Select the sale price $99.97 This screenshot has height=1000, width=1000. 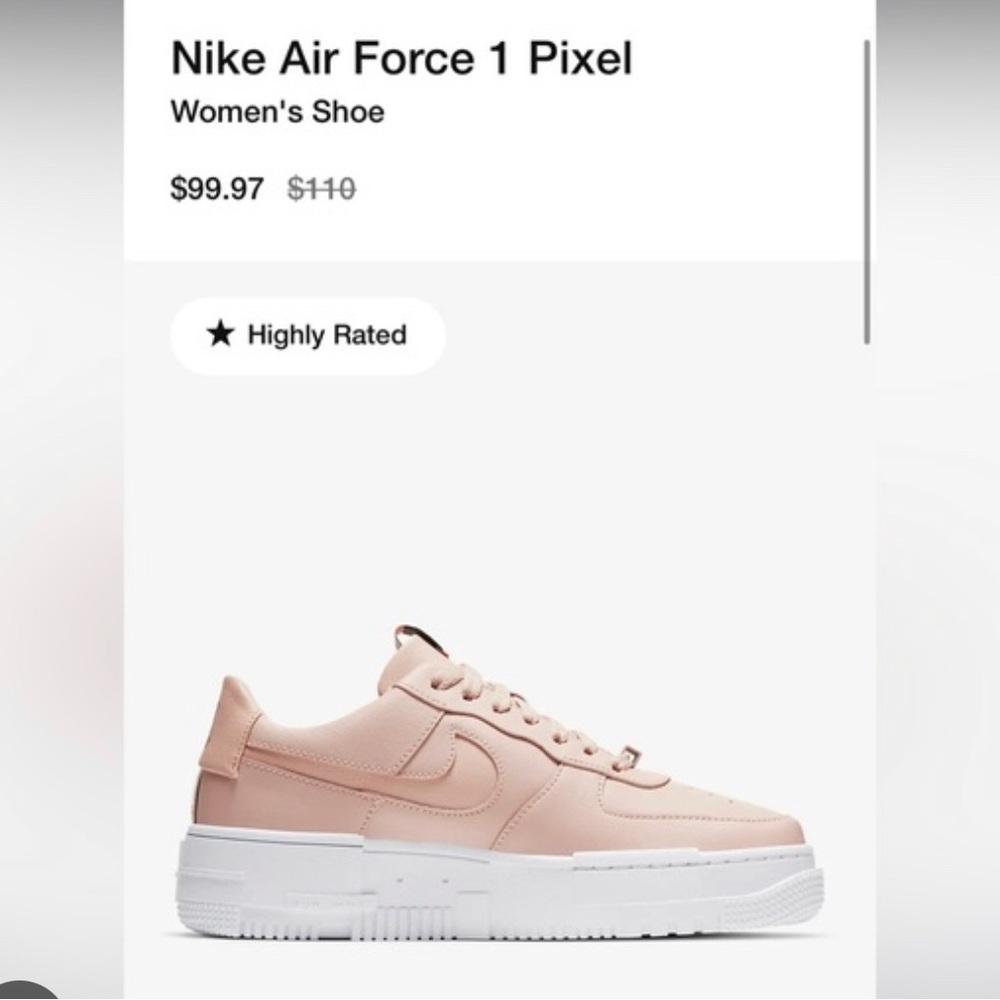tap(216, 187)
